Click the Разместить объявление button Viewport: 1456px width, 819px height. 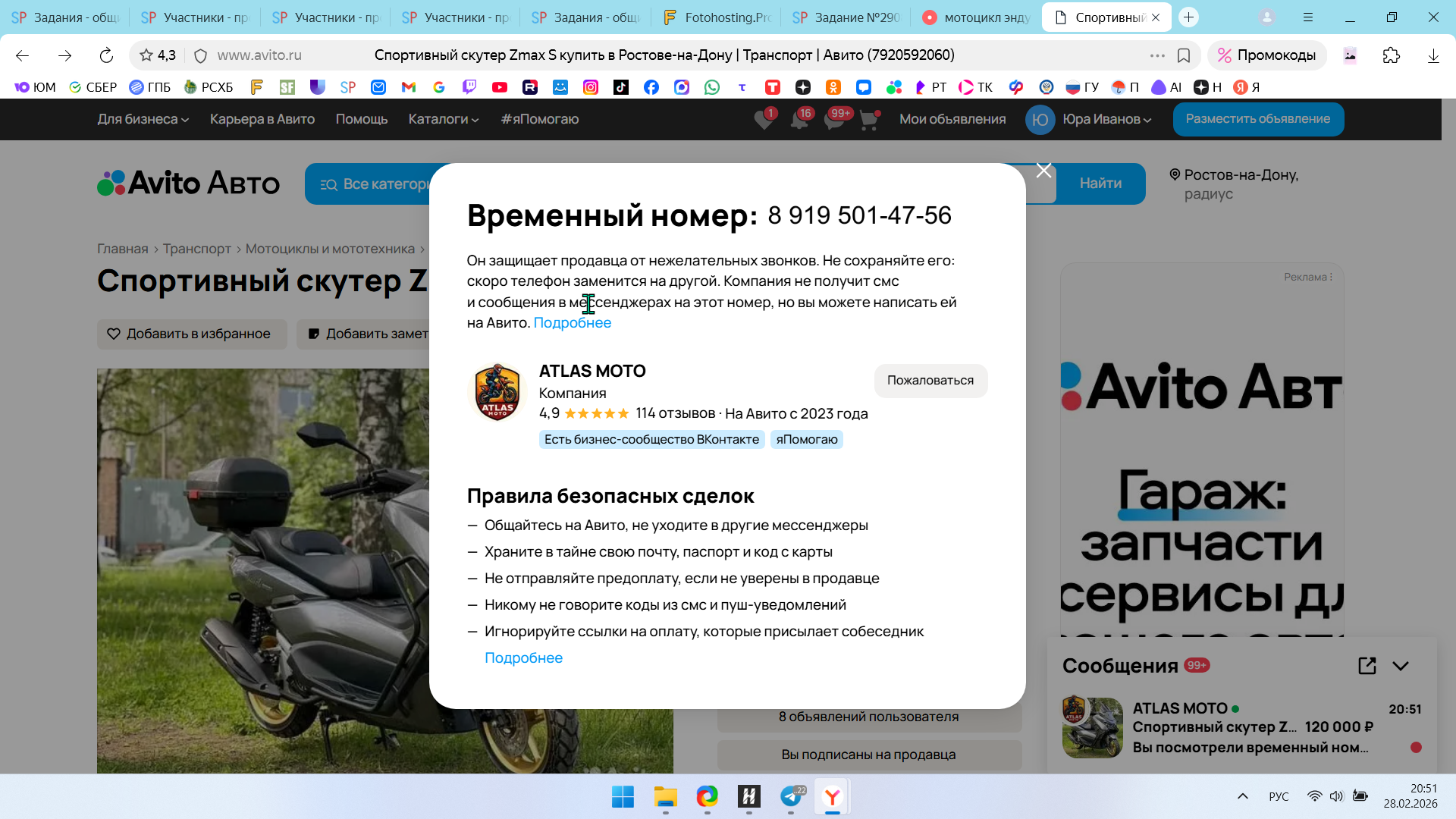(1257, 119)
